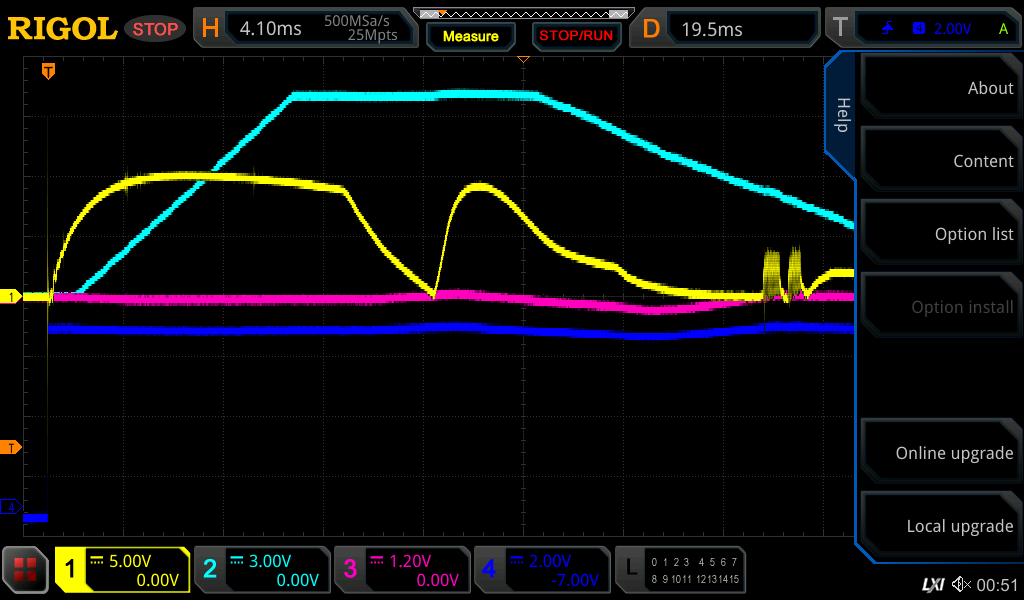Toggle channel 2 with 3.00V scale
Viewport: 1024px width, 600px height.
pos(261,570)
